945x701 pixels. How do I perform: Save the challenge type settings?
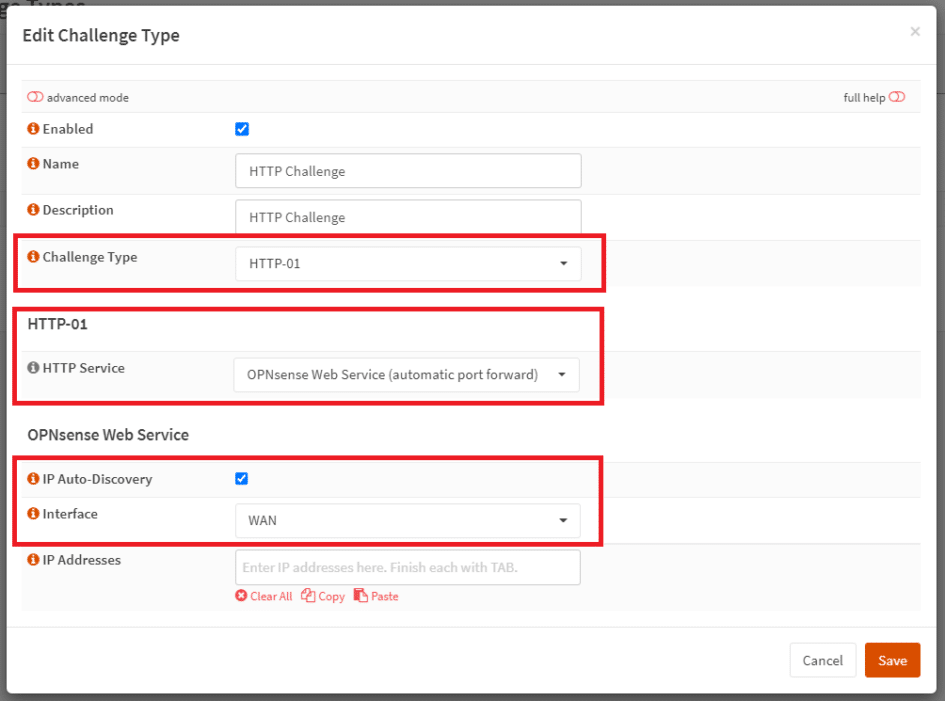(x=892, y=660)
